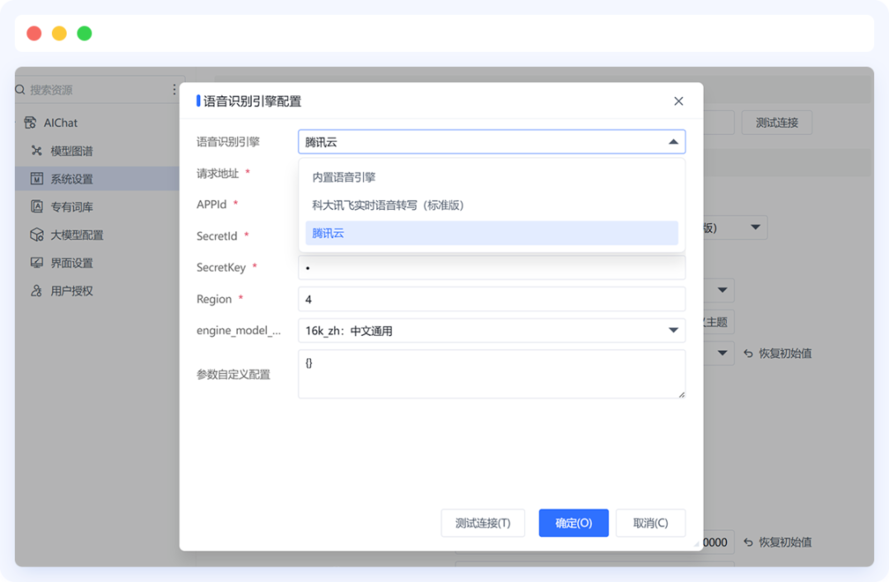Click the 参数自定义配置 text area
This screenshot has height=582, width=889.
click(x=491, y=374)
